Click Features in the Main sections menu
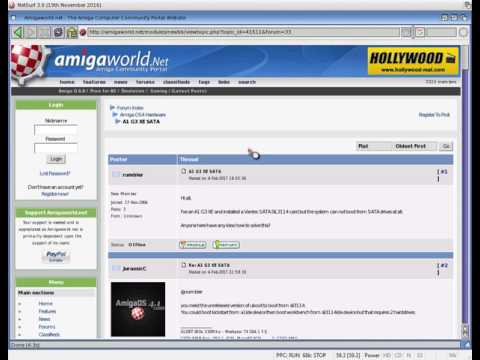Screen dimensions: 480x360 tap(47, 311)
